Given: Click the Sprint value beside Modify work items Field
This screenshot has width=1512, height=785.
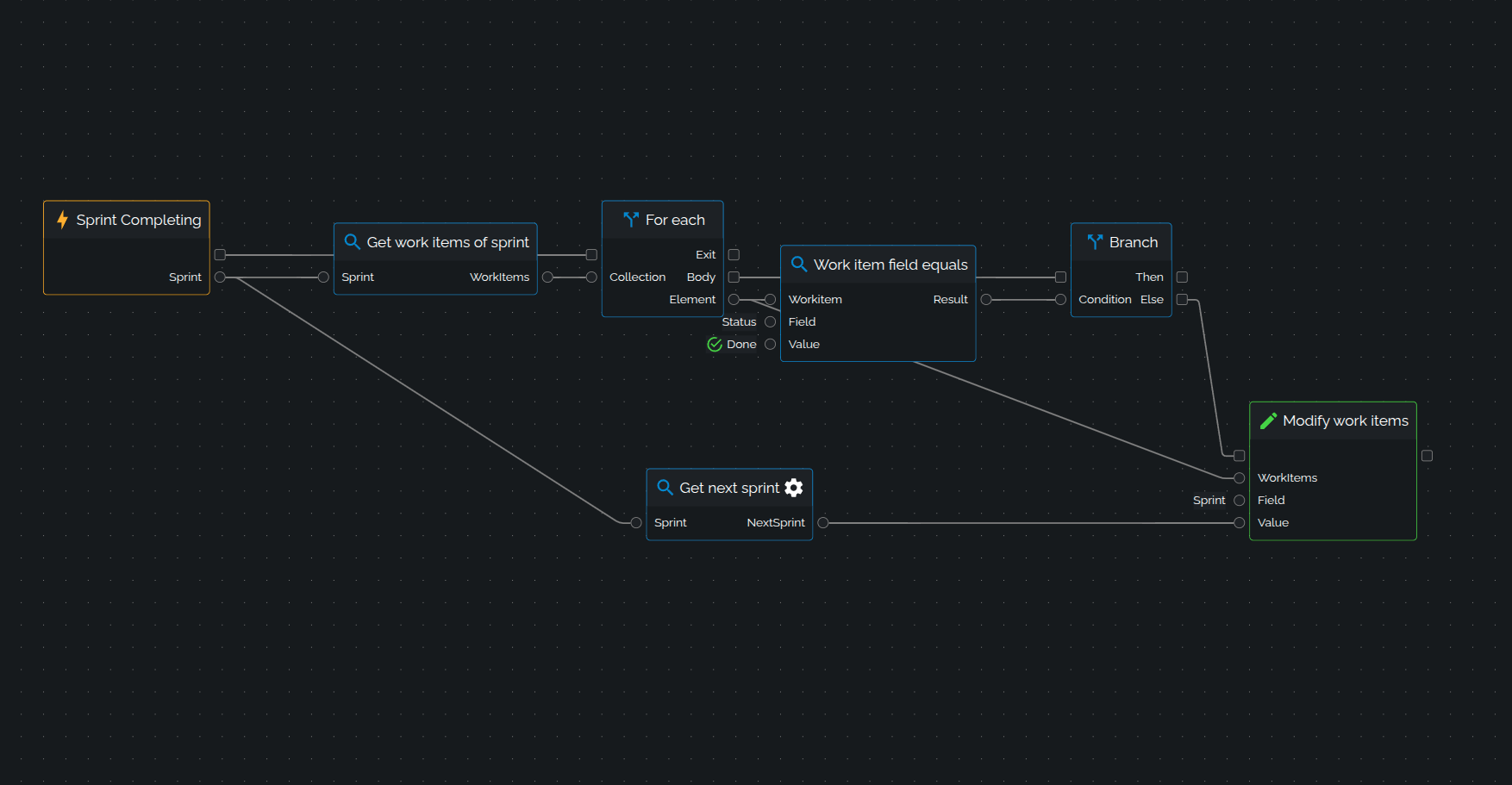Looking at the screenshot, I should 1209,501.
